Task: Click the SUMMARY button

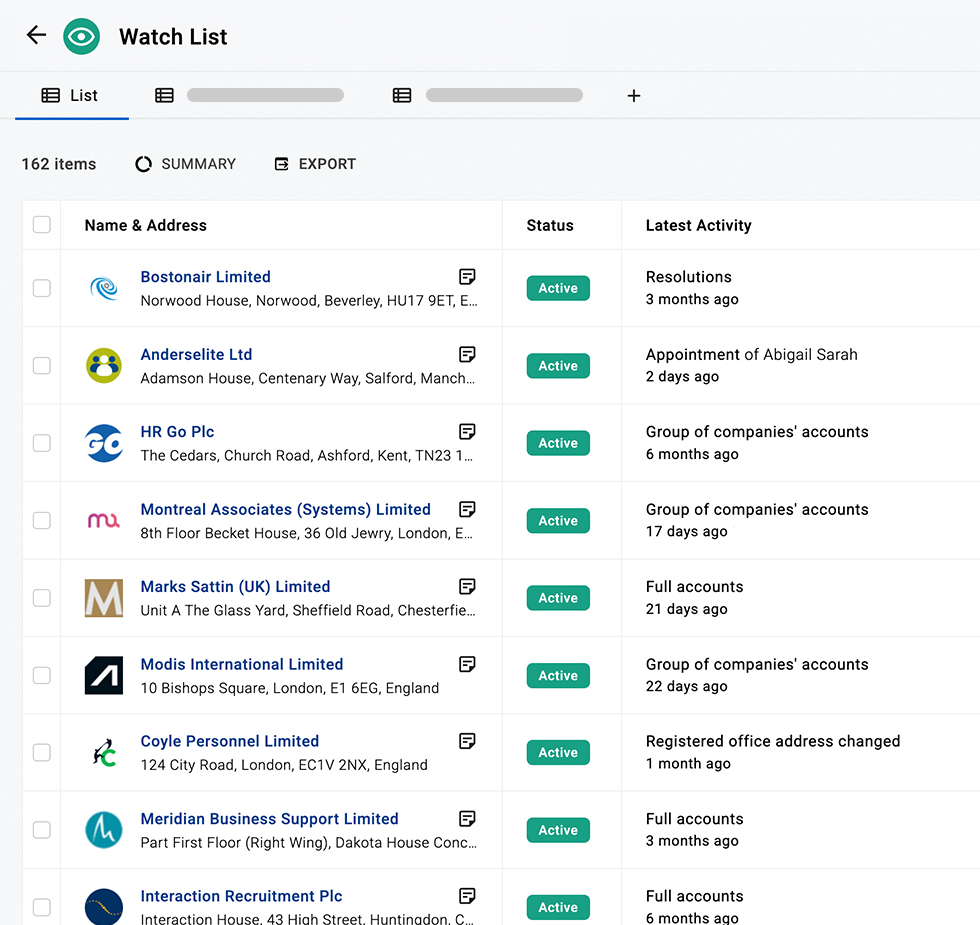Action: point(186,164)
